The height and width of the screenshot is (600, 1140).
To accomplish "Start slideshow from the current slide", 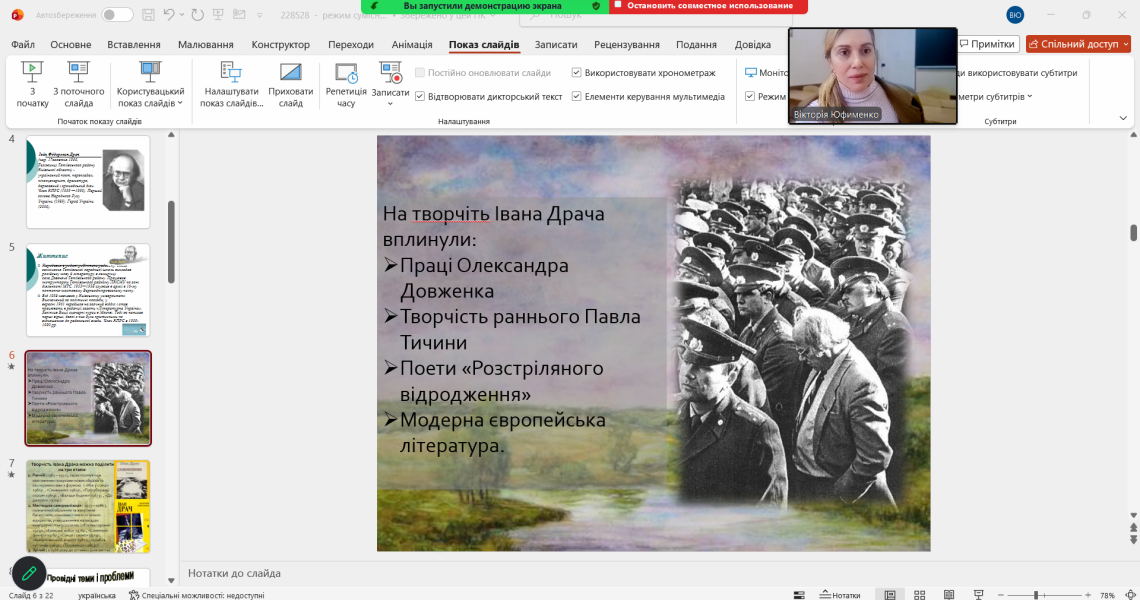I will pos(79,84).
